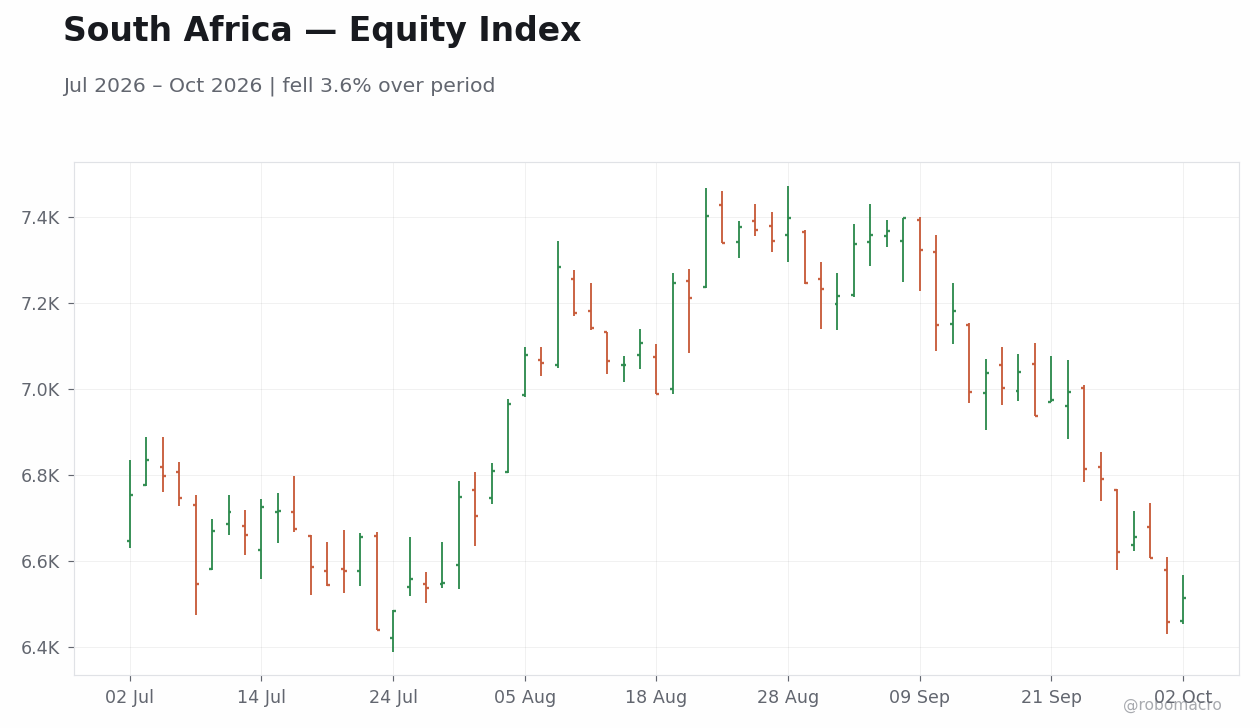
Task: Click the 7.0K y-axis label
Action: pos(41,390)
